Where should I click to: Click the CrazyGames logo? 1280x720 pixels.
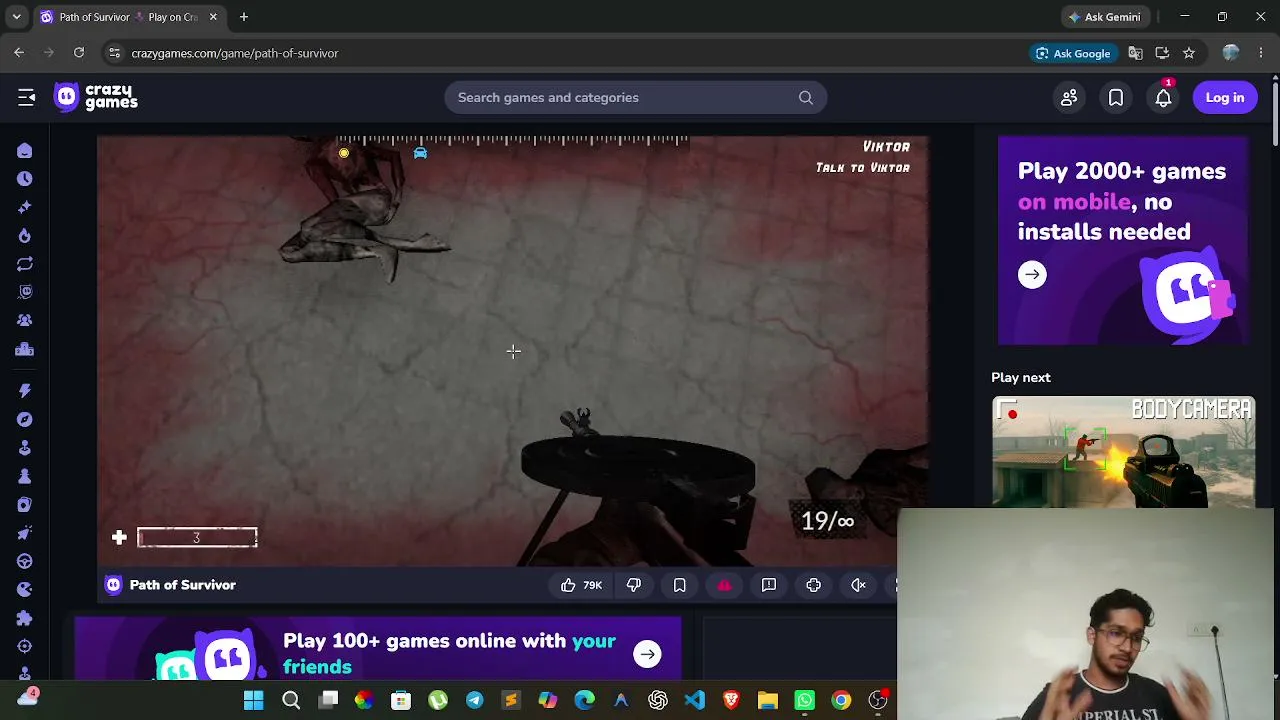click(96, 97)
